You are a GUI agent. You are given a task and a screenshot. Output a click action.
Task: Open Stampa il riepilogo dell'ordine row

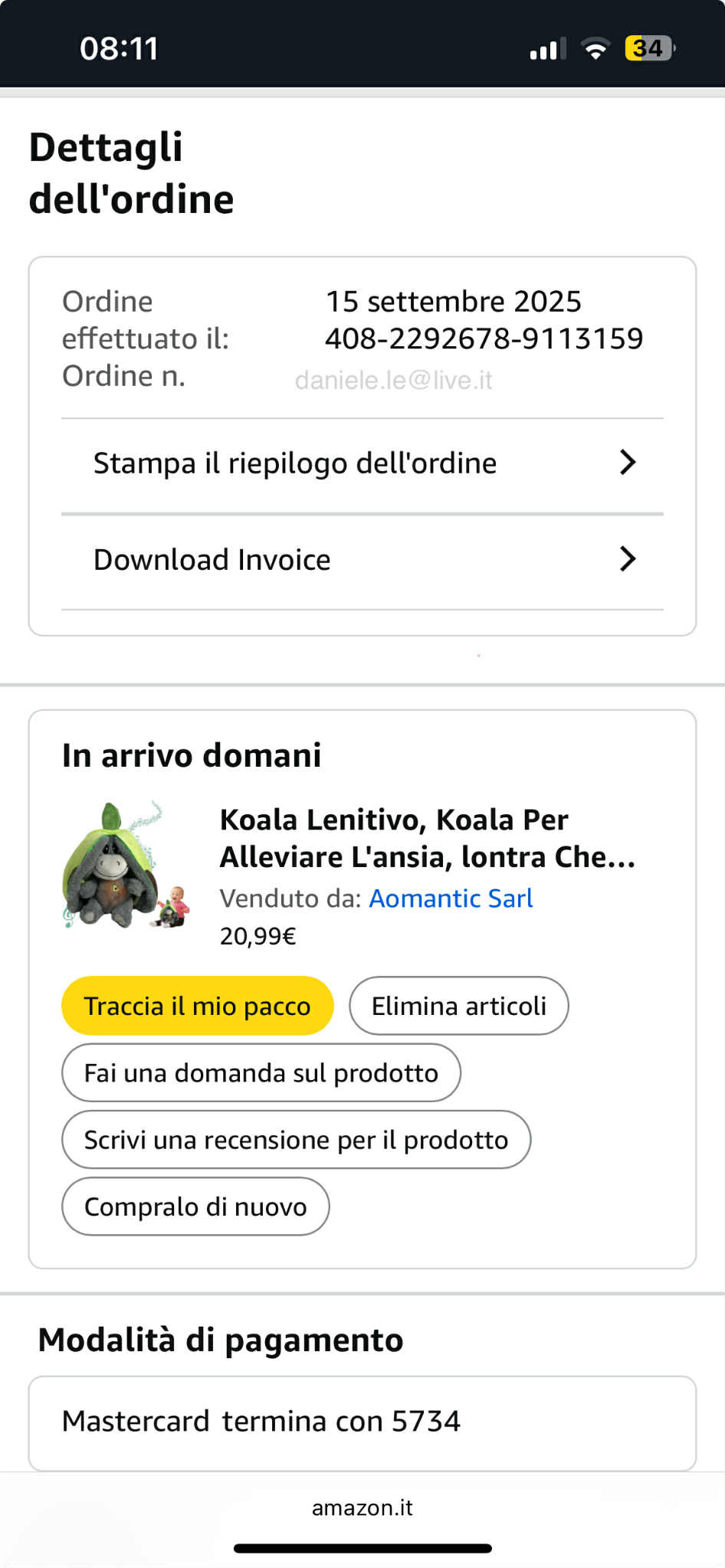click(x=362, y=464)
